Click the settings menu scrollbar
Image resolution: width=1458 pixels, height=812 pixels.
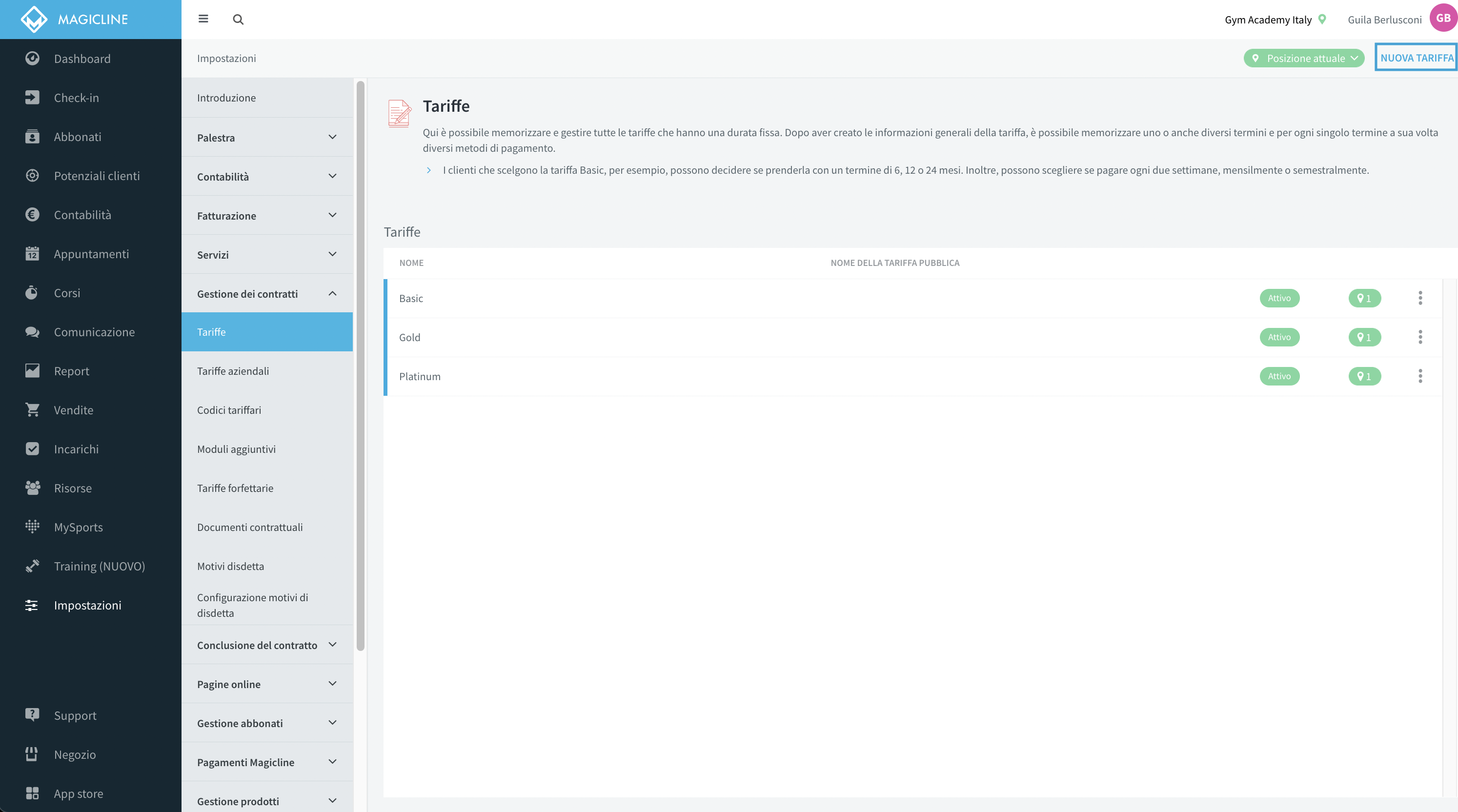361,366
